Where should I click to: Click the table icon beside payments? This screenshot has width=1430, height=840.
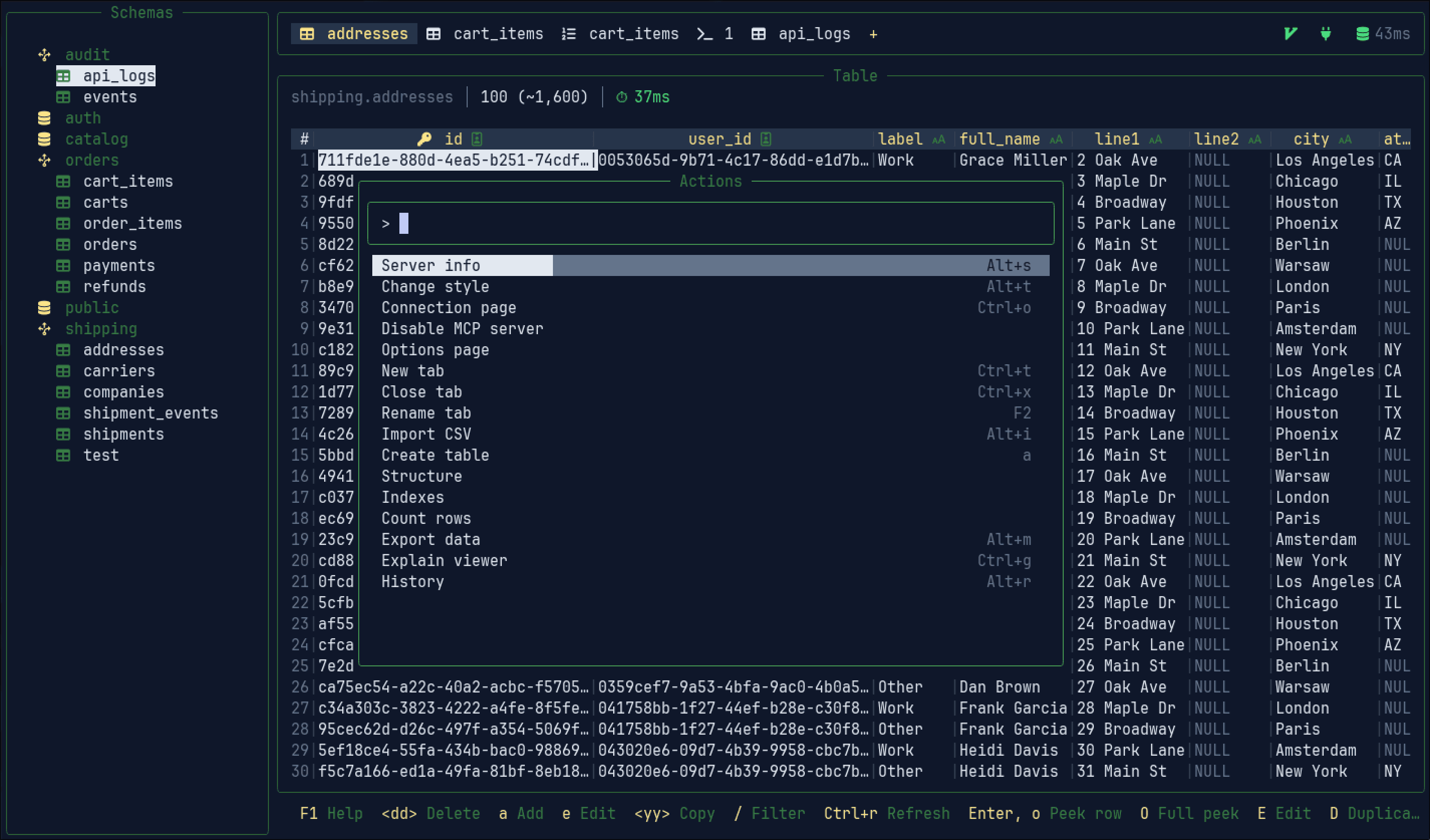pos(64,265)
